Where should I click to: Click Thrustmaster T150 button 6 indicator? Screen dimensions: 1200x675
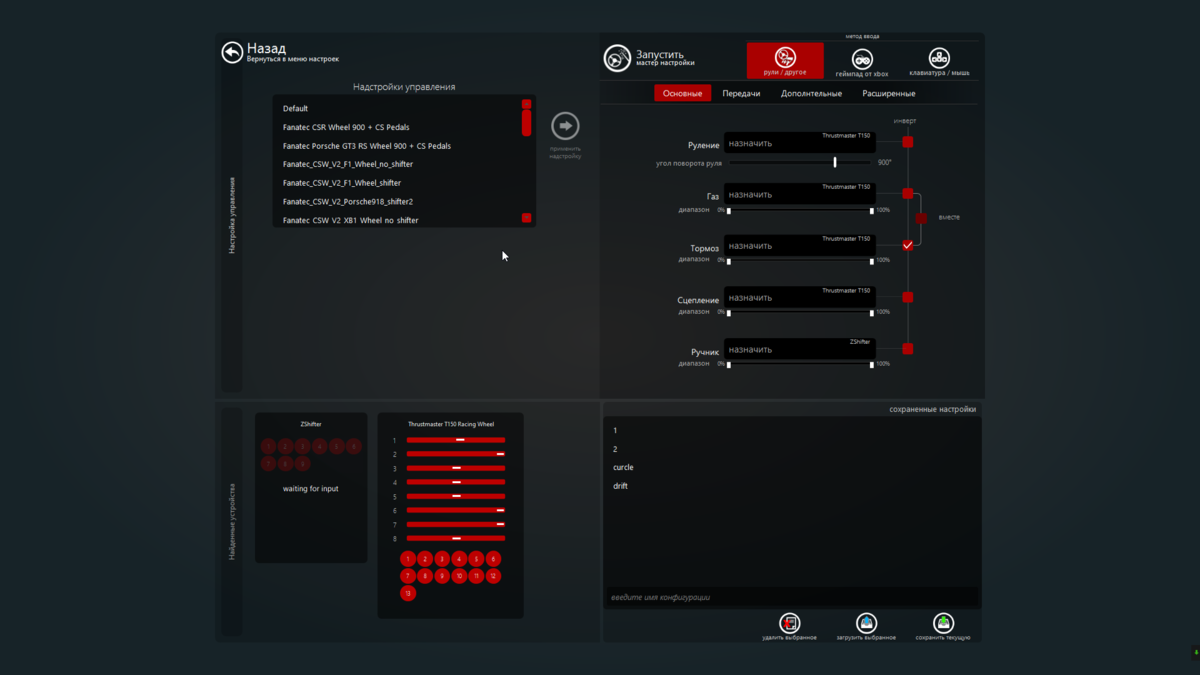point(493,559)
